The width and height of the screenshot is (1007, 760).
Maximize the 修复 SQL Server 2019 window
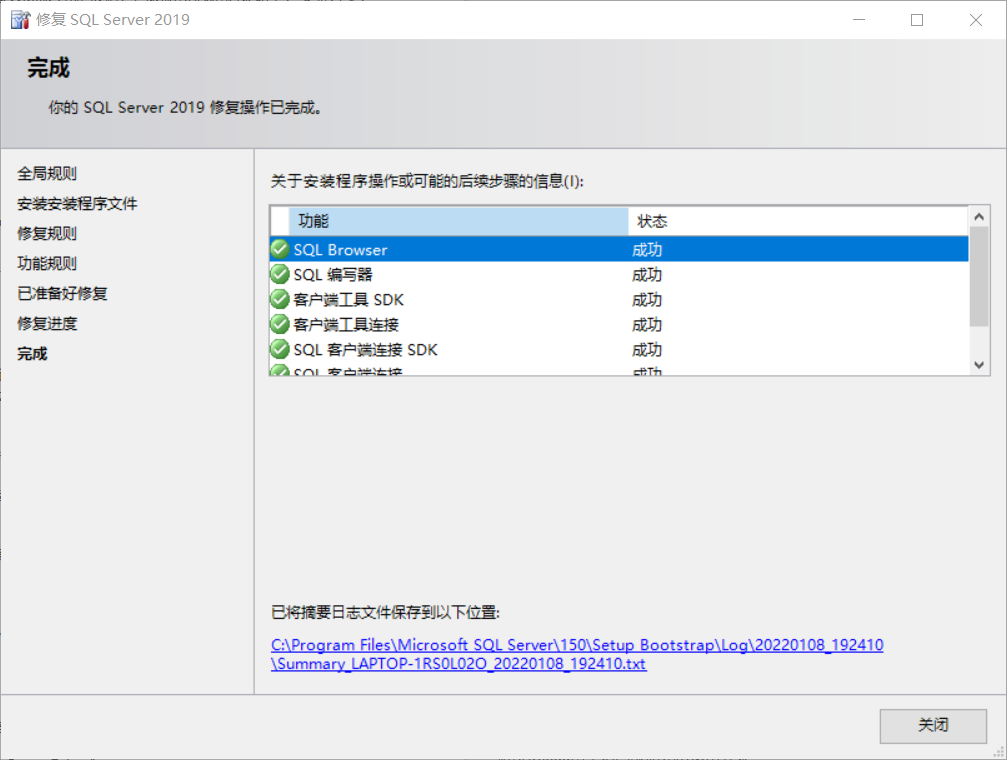pos(917,20)
